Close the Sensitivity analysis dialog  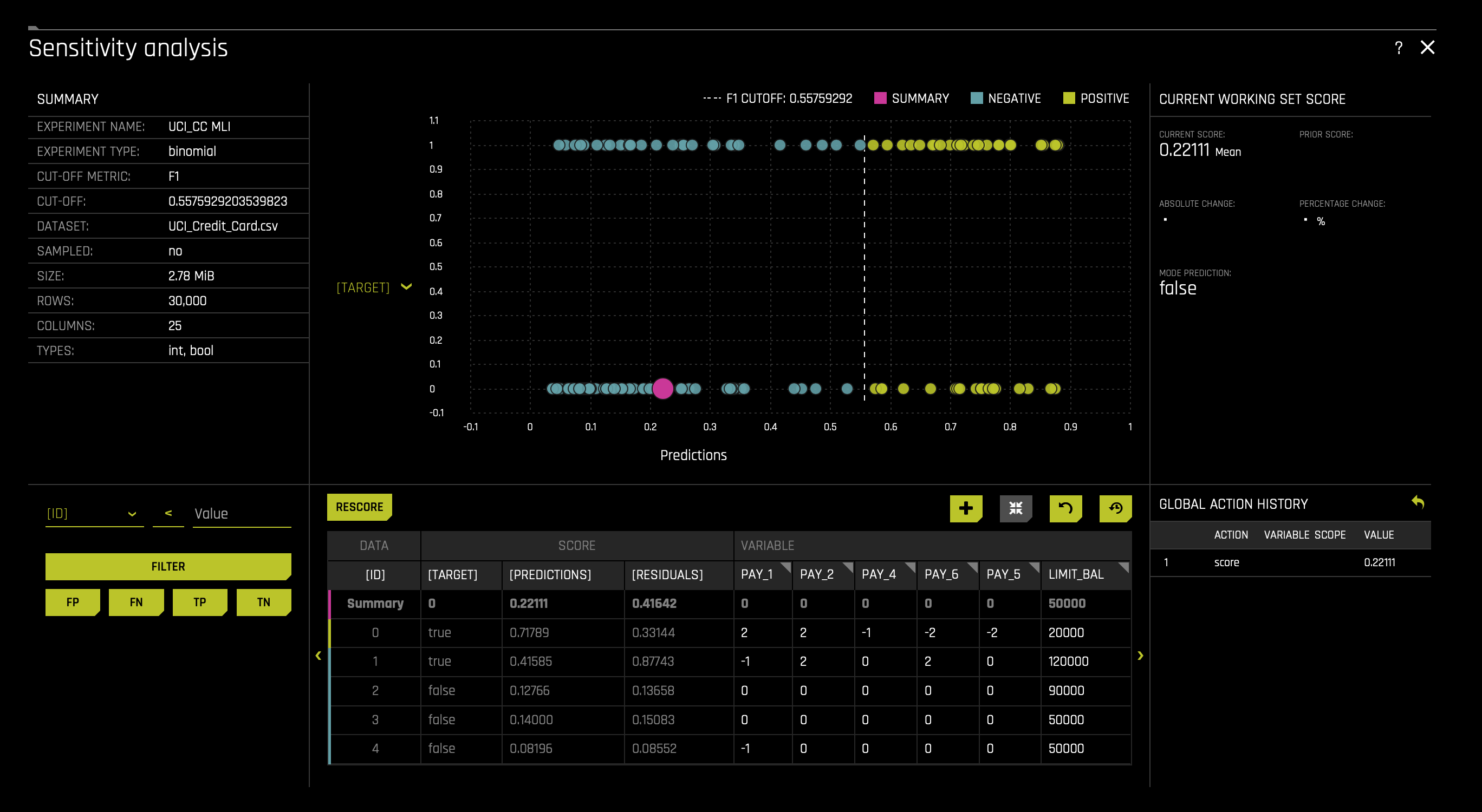point(1427,47)
